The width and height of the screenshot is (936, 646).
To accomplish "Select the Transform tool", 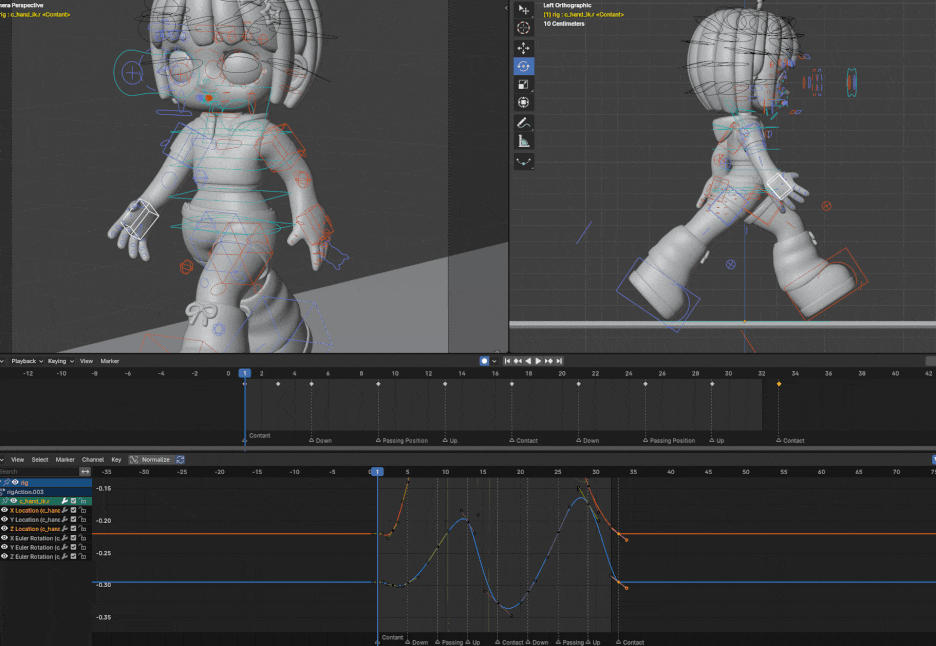I will coord(524,103).
